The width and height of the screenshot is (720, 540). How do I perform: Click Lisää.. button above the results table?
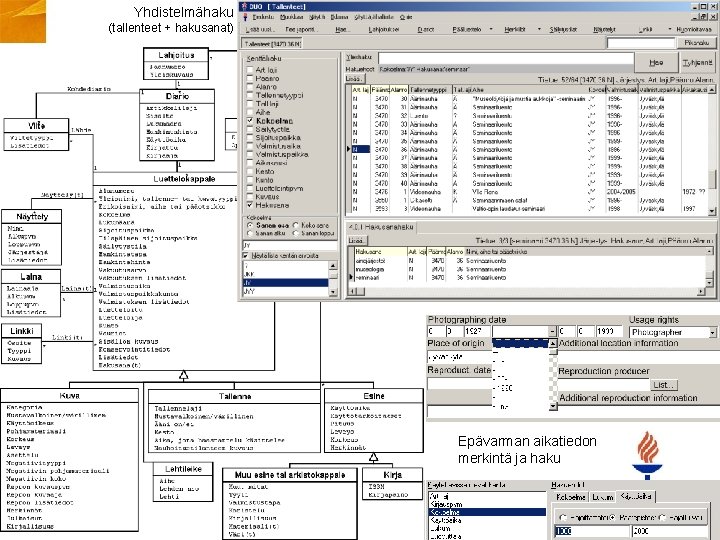(x=354, y=79)
